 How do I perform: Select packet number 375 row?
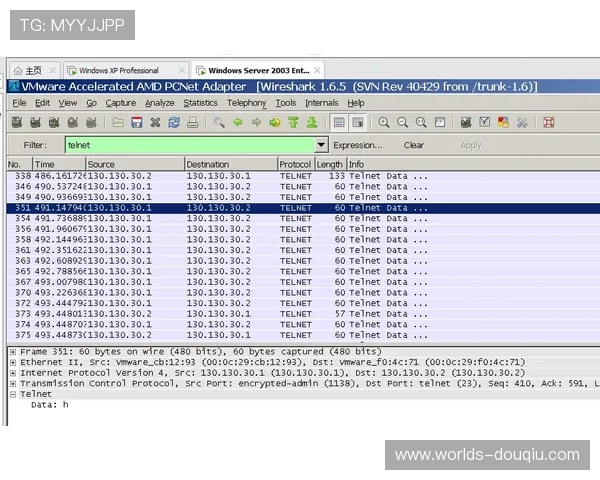point(303,335)
